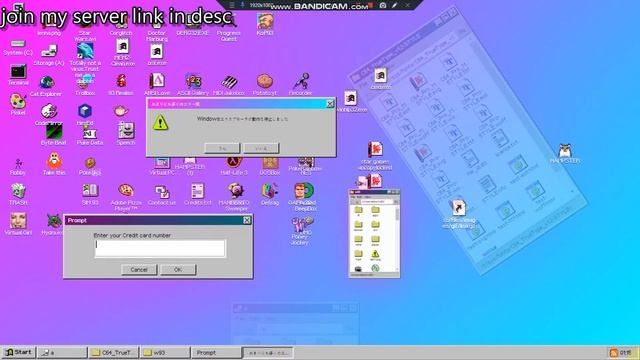Switch to w93 folder taskbar item
The height and width of the screenshot is (360, 640).
[165, 353]
